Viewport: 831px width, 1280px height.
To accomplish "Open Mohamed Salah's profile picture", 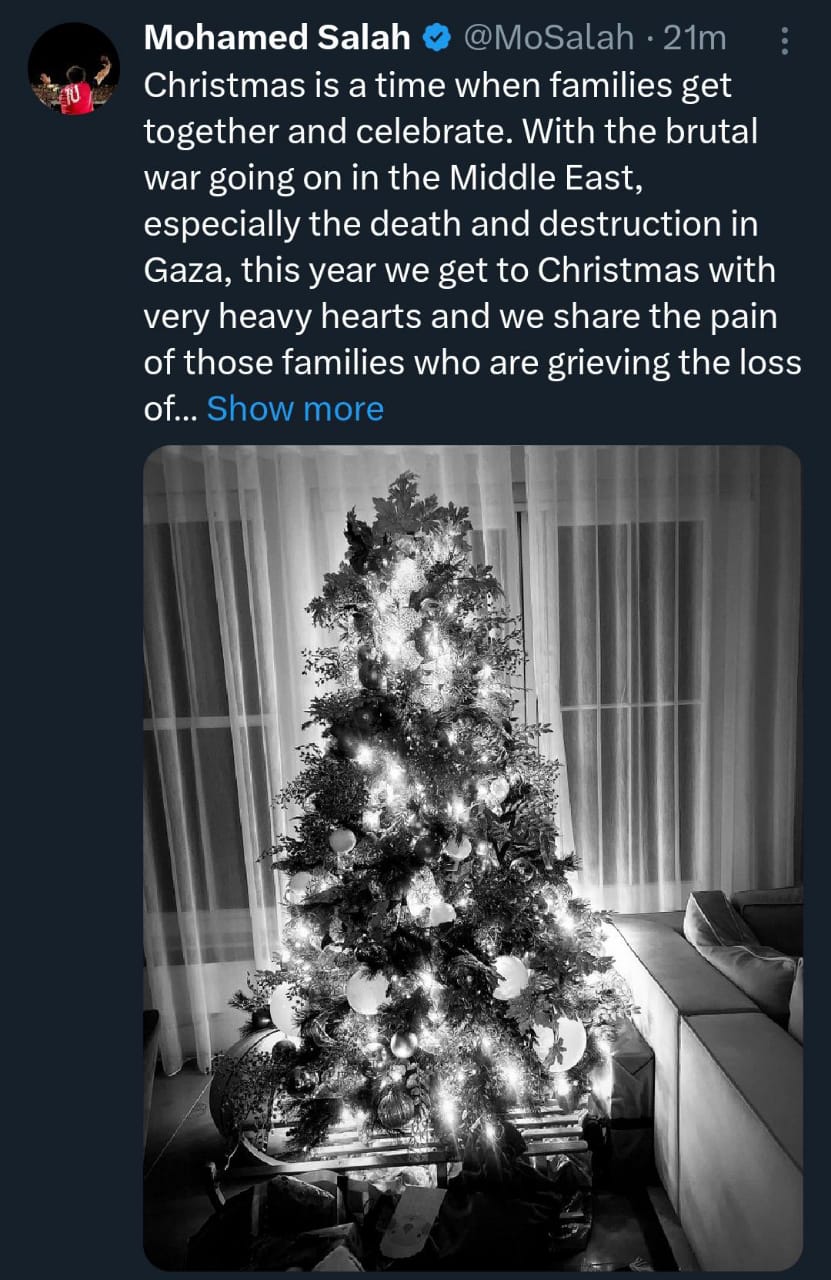I will [73, 69].
